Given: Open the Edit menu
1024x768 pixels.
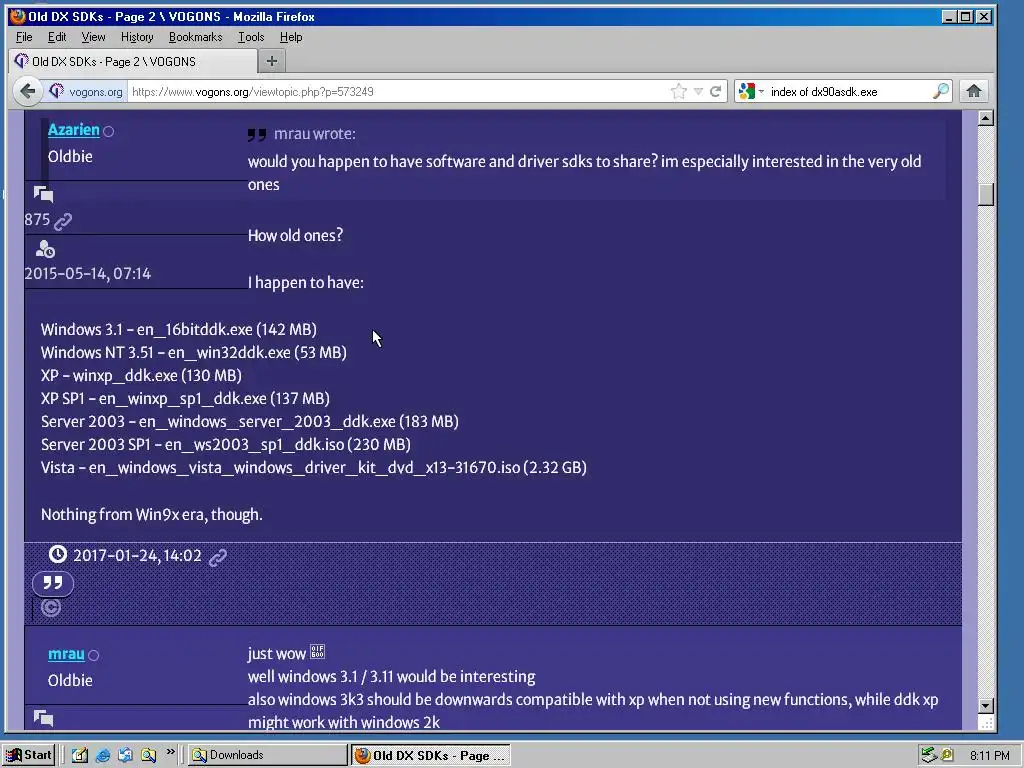Looking at the screenshot, I should point(57,37).
